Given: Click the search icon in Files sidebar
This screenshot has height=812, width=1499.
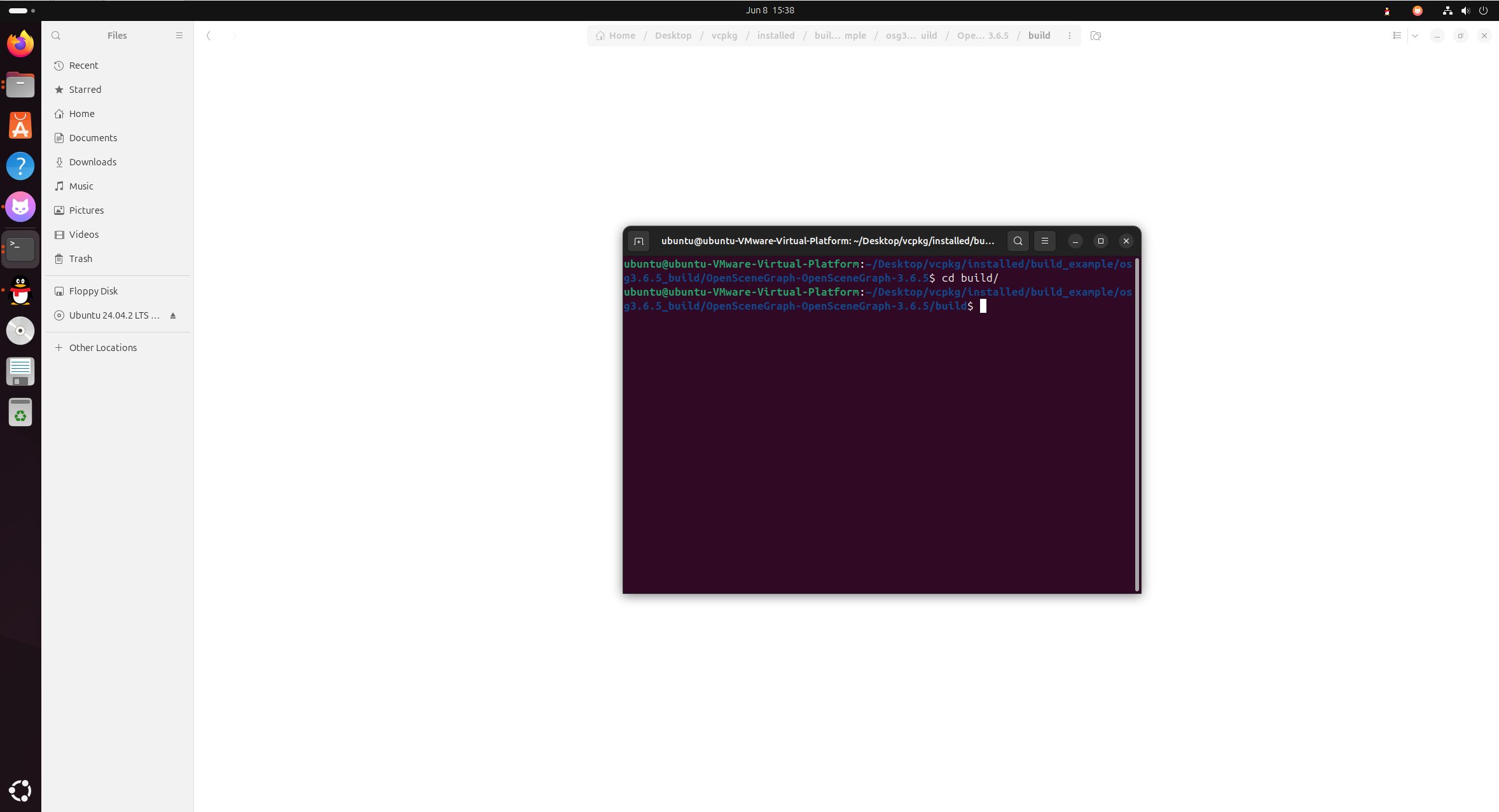Looking at the screenshot, I should click(56, 36).
